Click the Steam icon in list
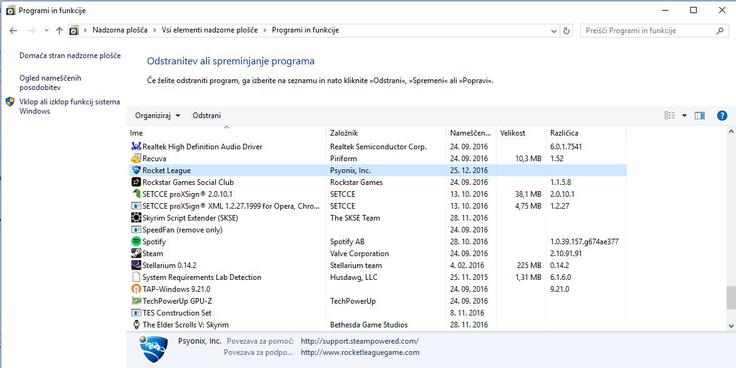This screenshot has width=736, height=368. pos(136,253)
